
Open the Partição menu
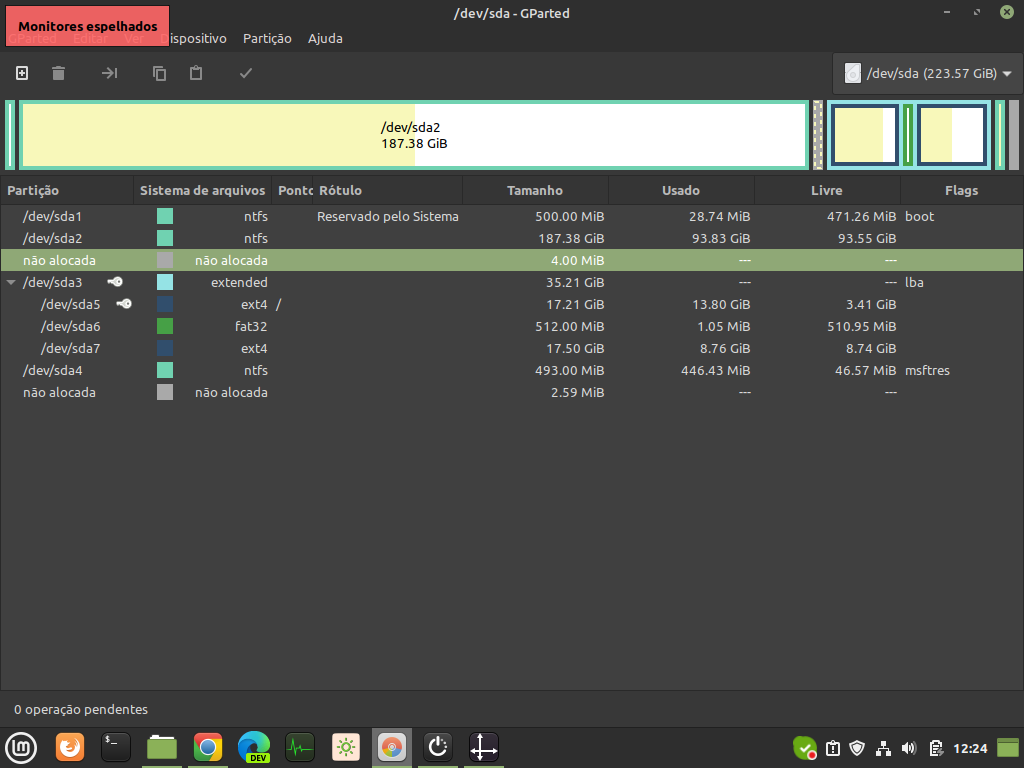(x=267, y=39)
